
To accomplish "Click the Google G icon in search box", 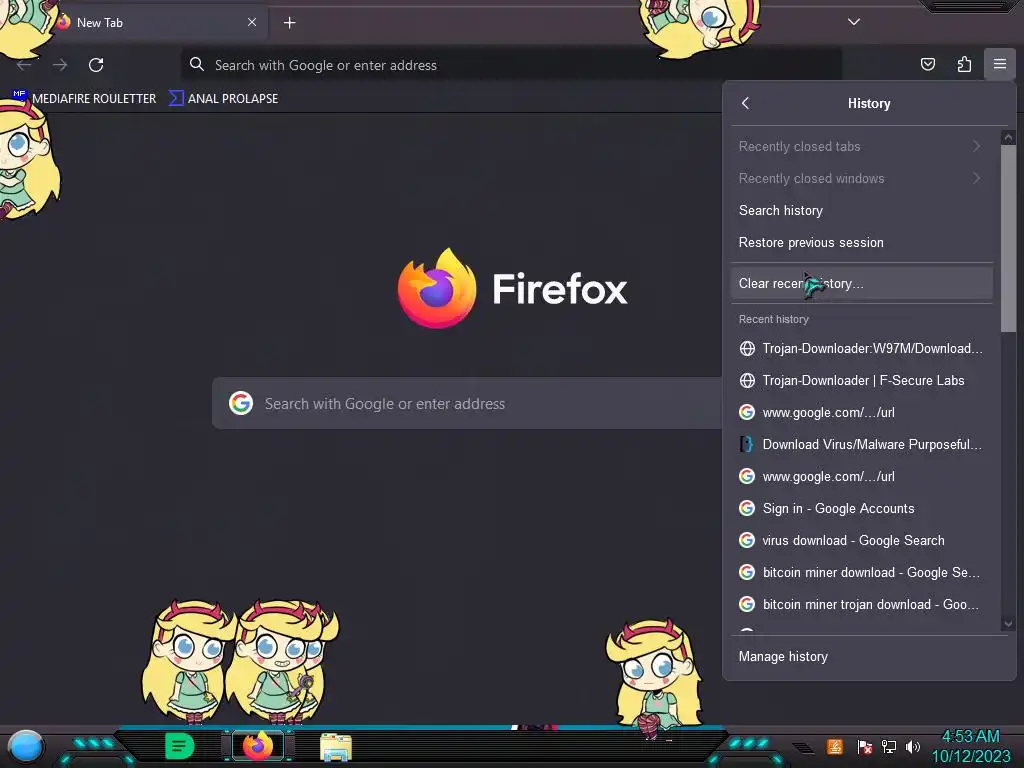I will (240, 403).
